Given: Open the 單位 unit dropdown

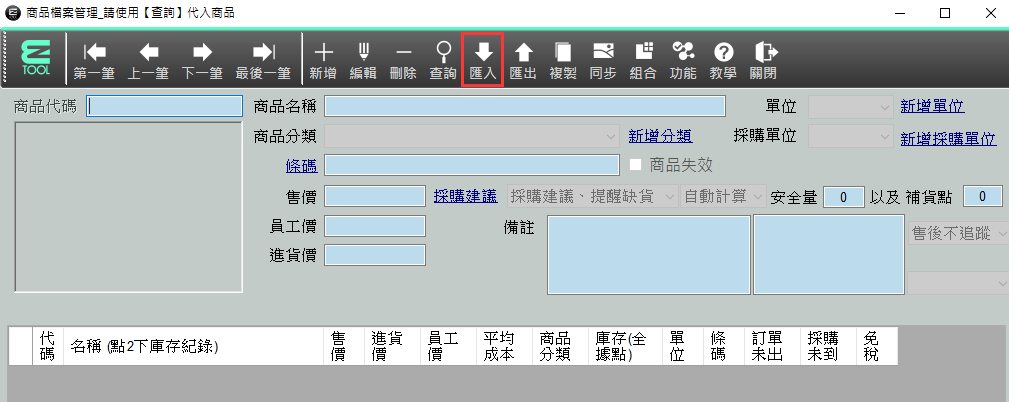Looking at the screenshot, I should [x=850, y=107].
